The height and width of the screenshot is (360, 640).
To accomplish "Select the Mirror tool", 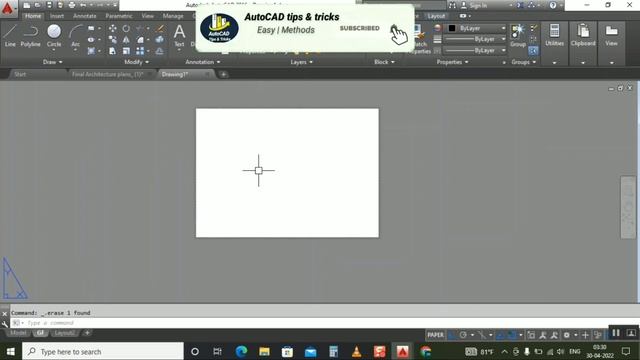I will [126, 40].
